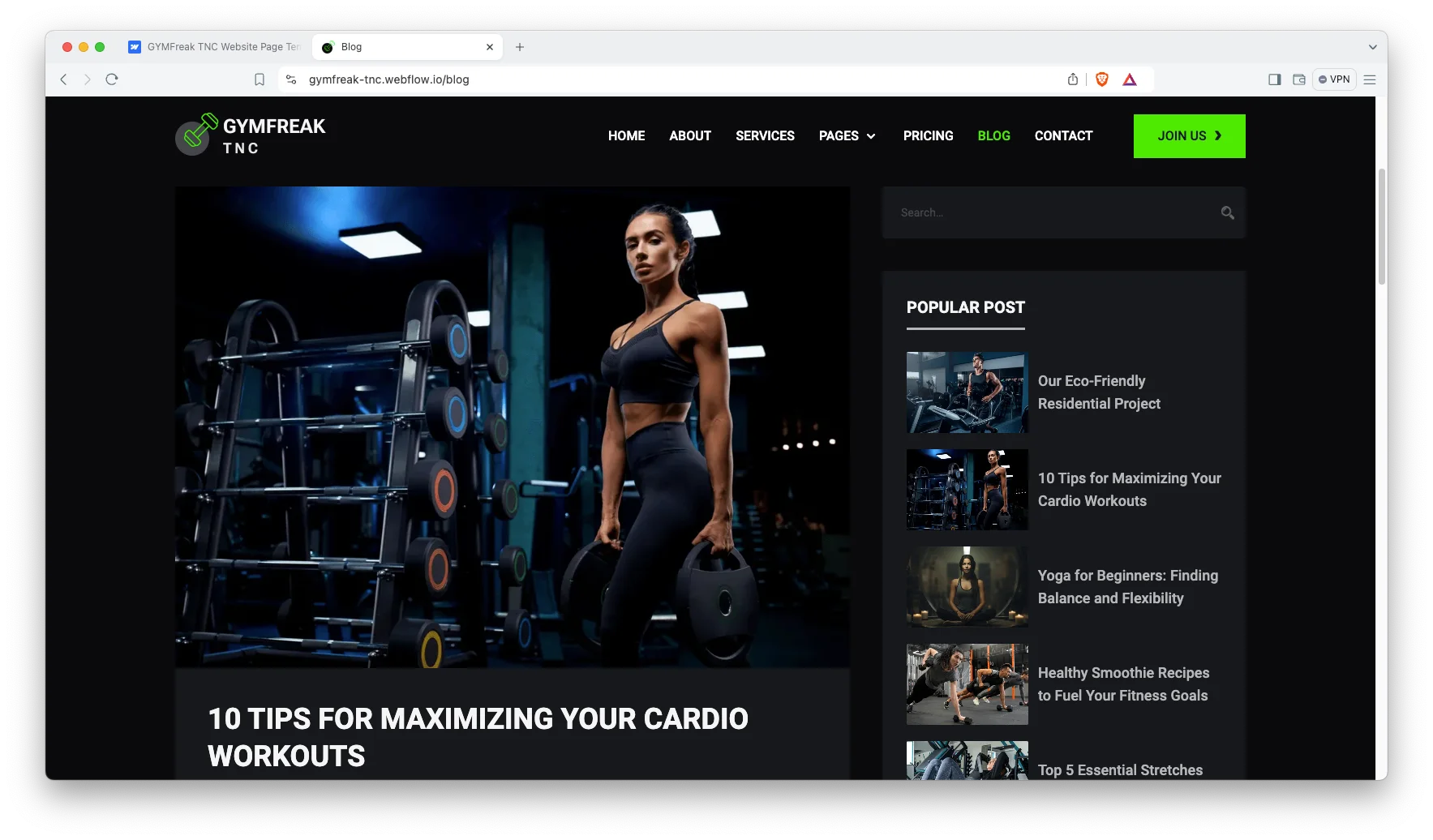Screen dimensions: 1433x840
Task: Click the Brave Shields lion icon
Action: pyautogui.click(x=1101, y=79)
